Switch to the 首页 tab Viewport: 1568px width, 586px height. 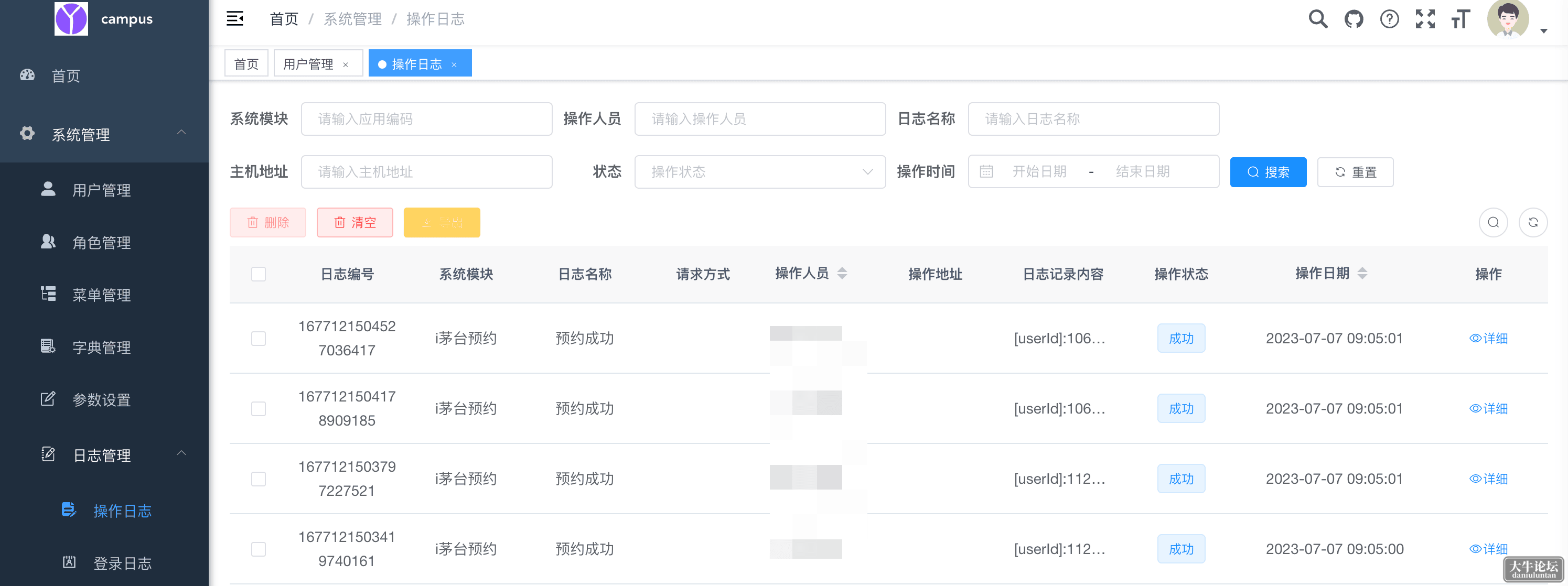tap(246, 64)
